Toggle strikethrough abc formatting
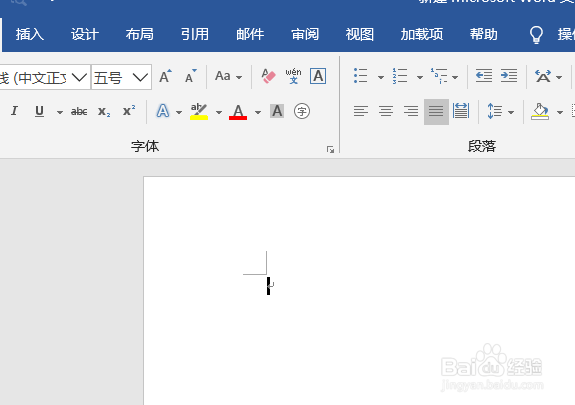The image size is (575, 405). [x=79, y=111]
